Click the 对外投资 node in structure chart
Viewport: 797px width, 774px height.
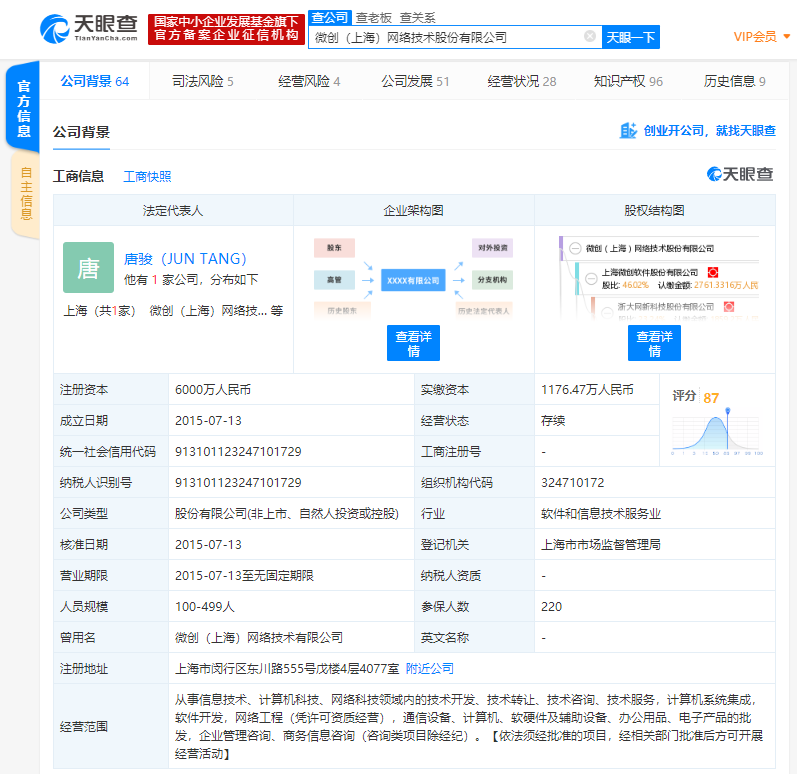pyautogui.click(x=493, y=248)
